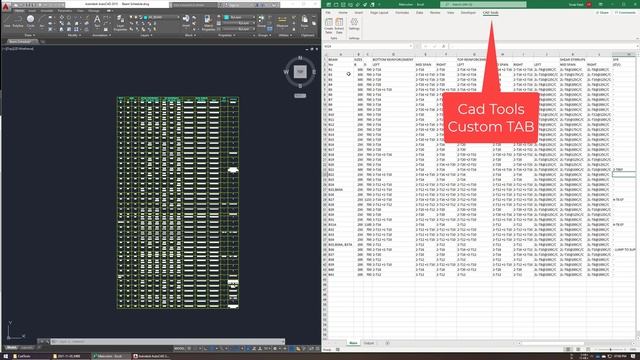Select the Output sheet tab
Screen dimensions: 640x360
tap(369, 343)
